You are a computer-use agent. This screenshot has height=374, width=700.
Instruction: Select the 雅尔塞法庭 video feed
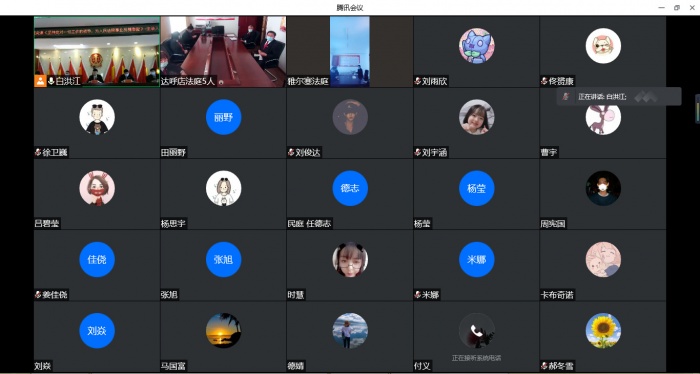350,51
